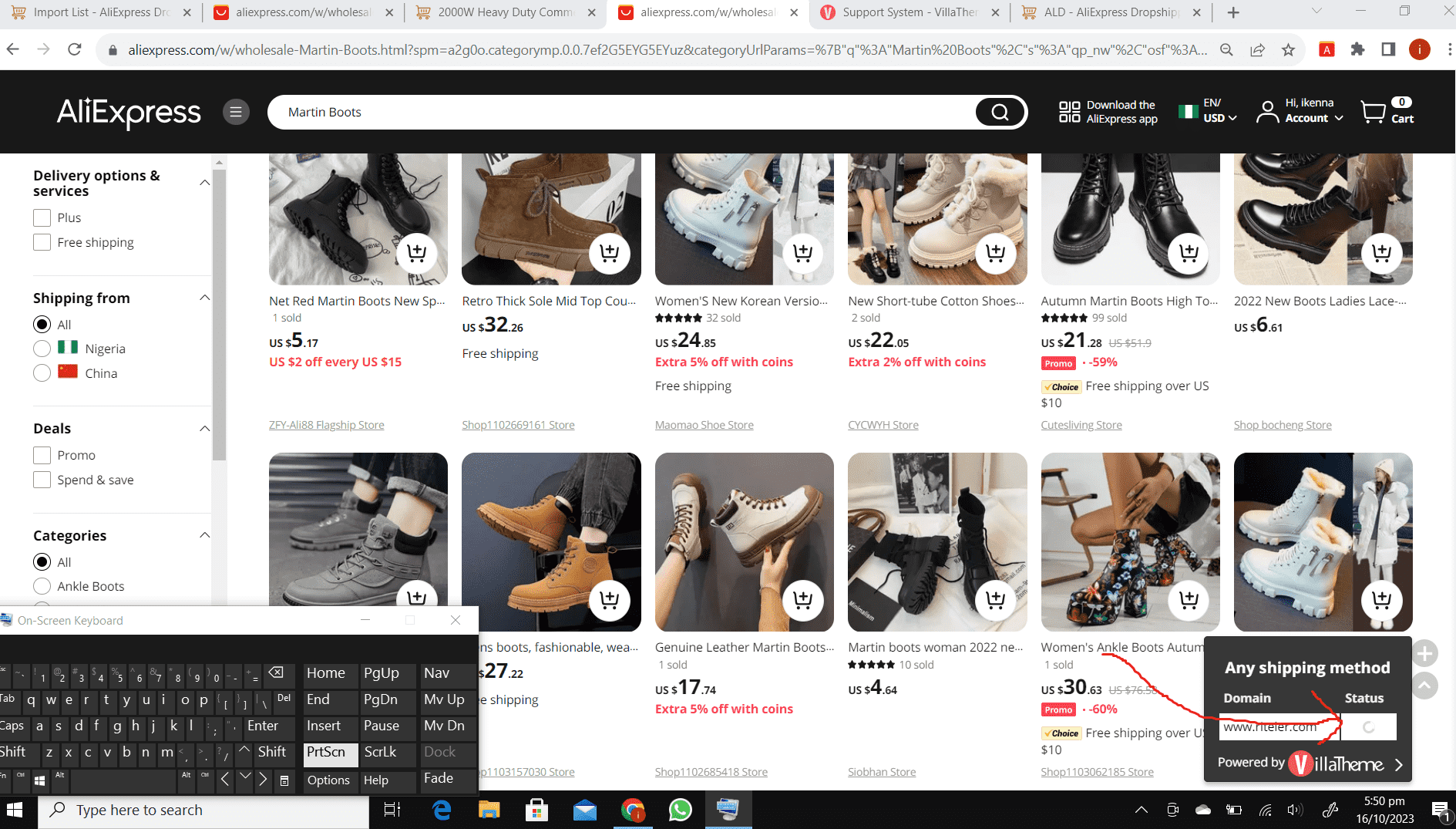This screenshot has height=829, width=1456.
Task: Add Net Red Martin Boots to cart
Action: coord(416,253)
